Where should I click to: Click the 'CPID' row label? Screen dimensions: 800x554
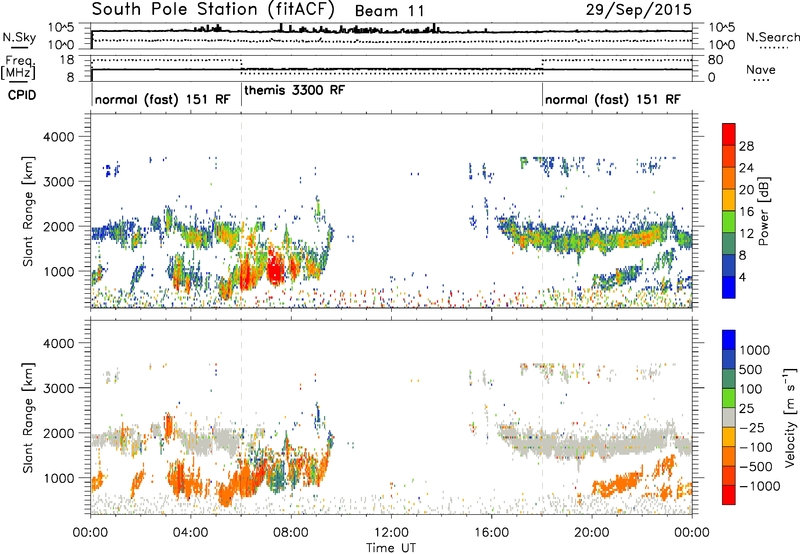pyautogui.click(x=22, y=95)
